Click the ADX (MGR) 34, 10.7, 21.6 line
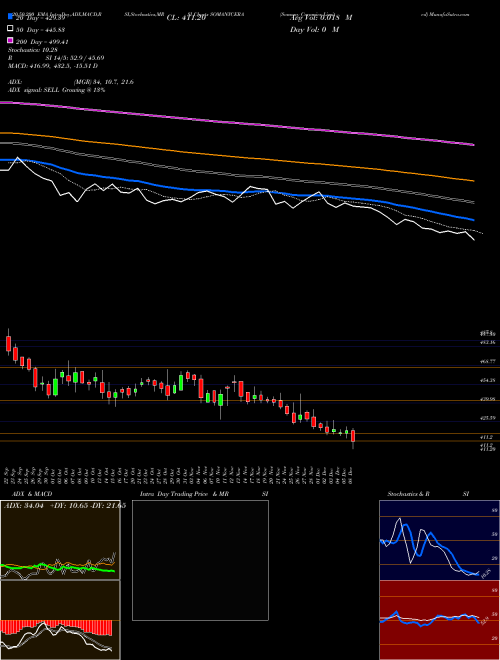The width and height of the screenshot is (500, 660). (71, 82)
